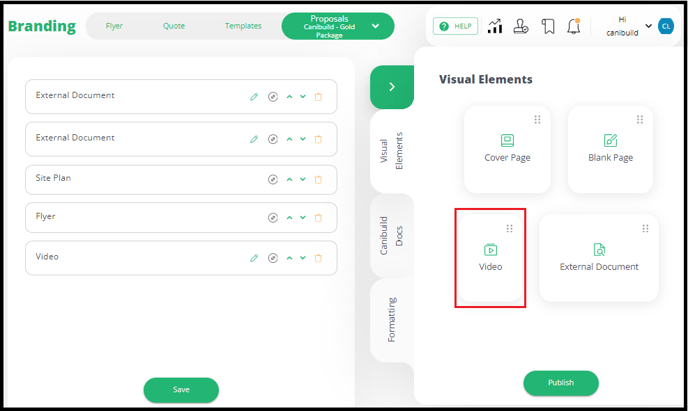Move second External Document row up
Screen dimensions: 688x411
point(290,139)
